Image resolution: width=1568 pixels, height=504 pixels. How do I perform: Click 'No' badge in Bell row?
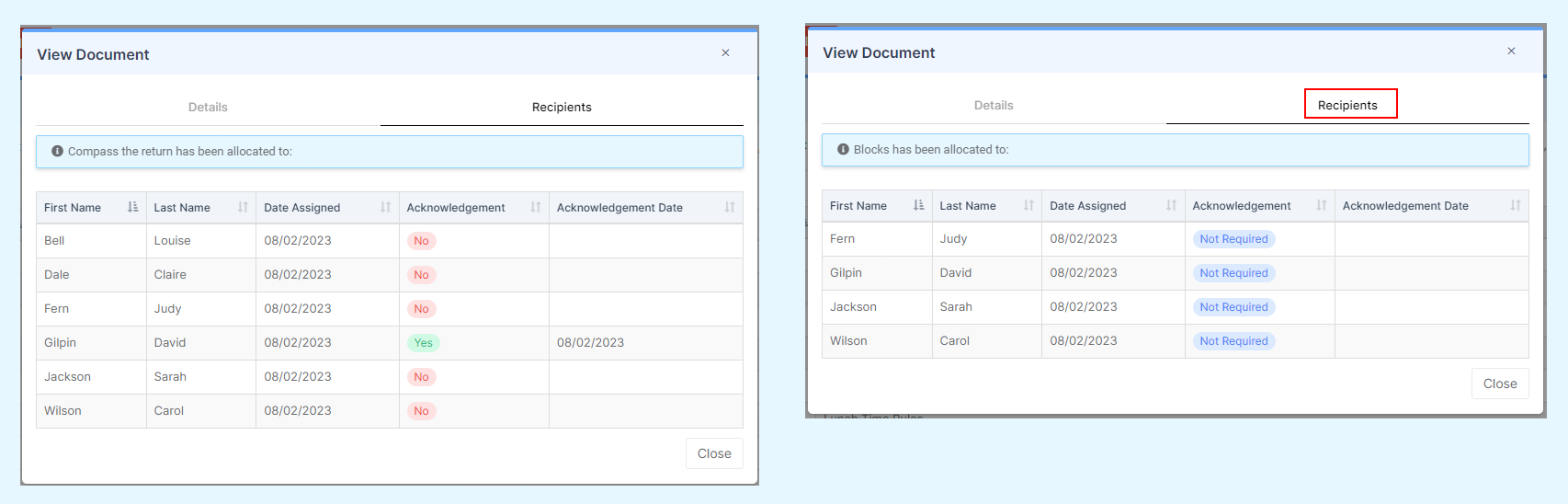pos(421,241)
